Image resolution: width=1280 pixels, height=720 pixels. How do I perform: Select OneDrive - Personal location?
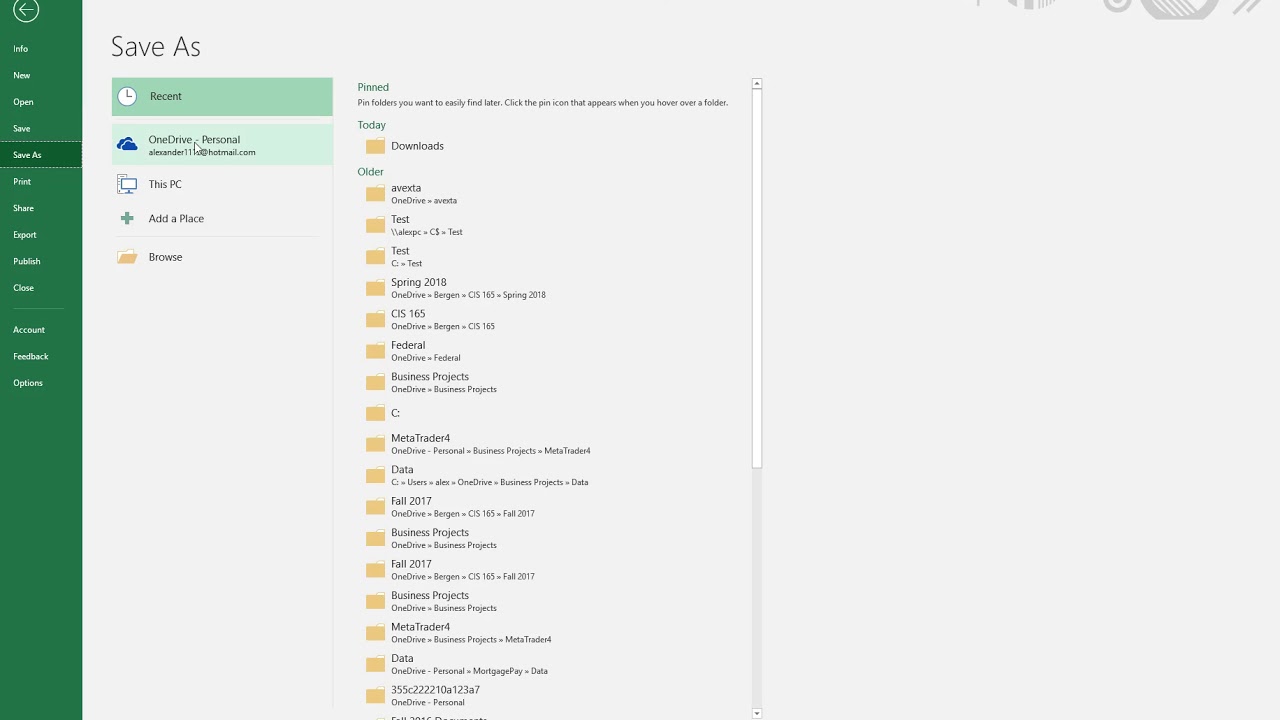click(222, 145)
